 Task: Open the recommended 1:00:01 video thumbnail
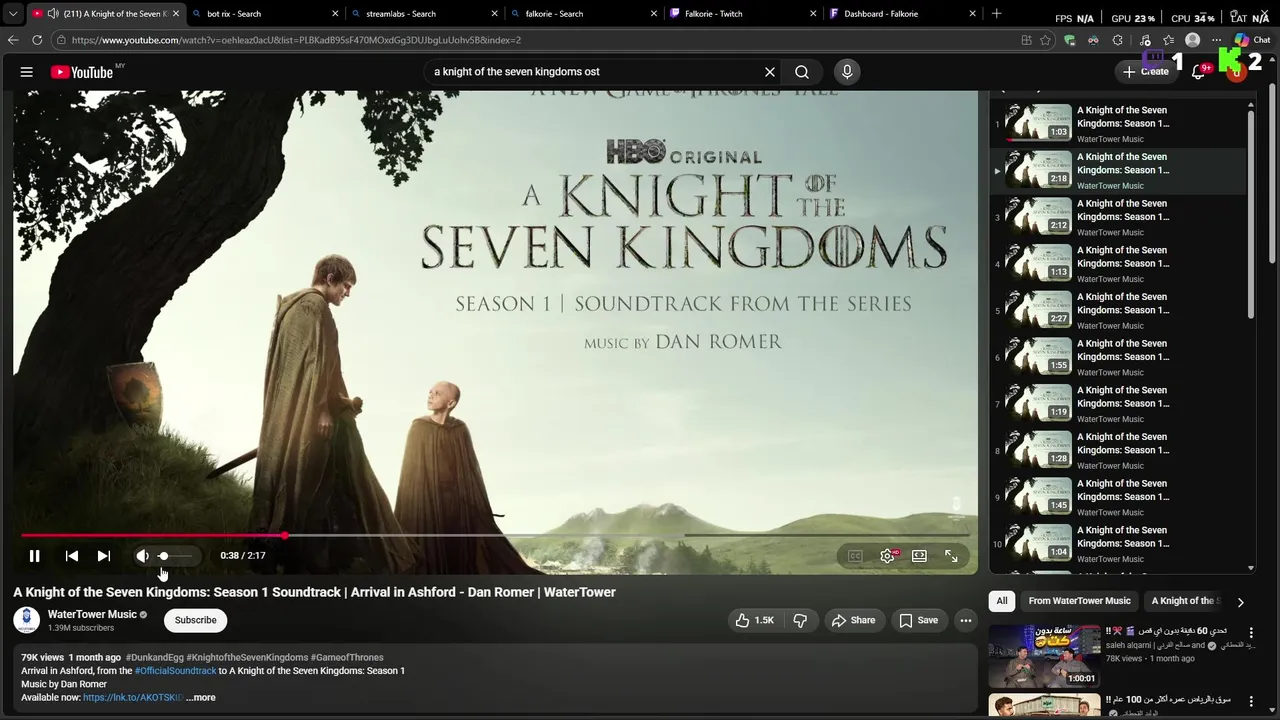[x=1044, y=655]
